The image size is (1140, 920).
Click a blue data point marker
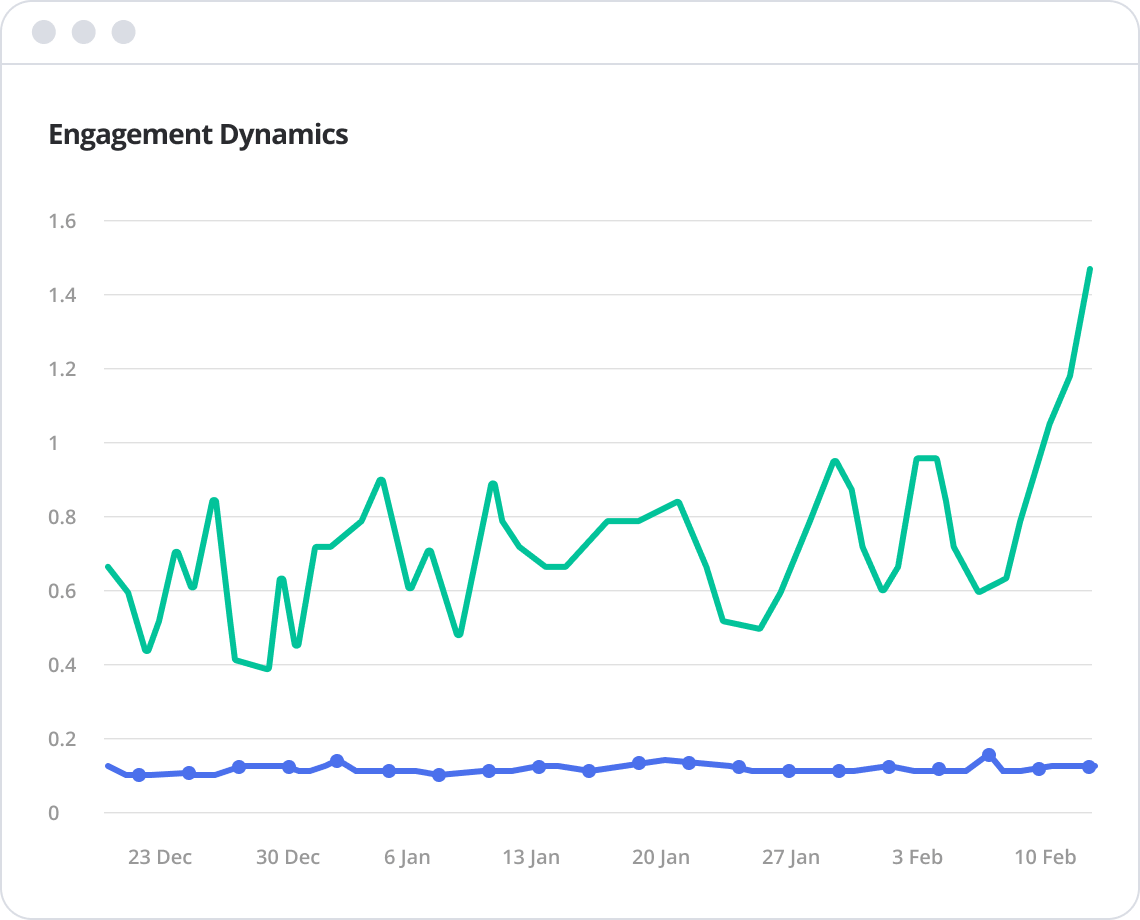[x=336, y=761]
